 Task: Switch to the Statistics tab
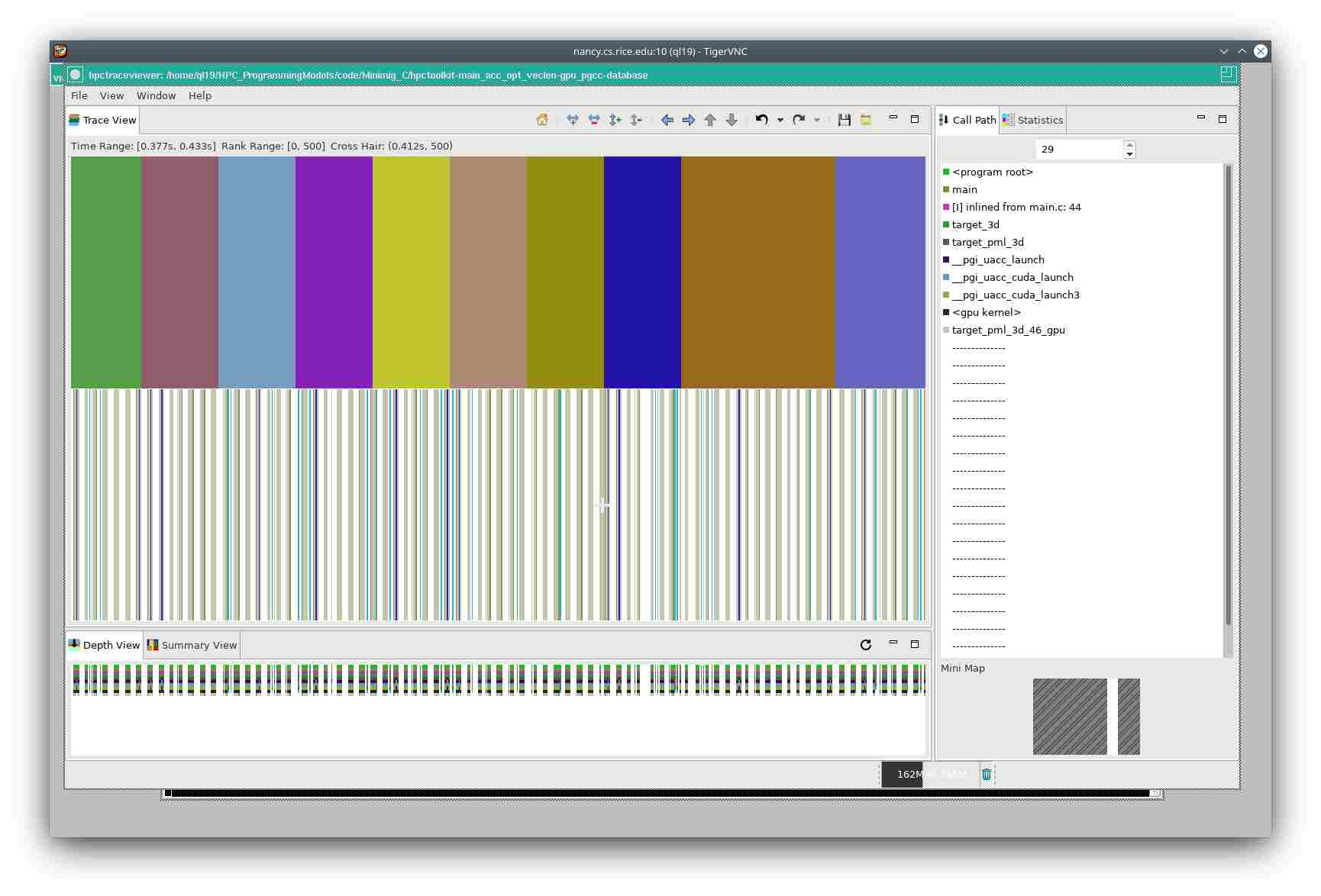1032,120
